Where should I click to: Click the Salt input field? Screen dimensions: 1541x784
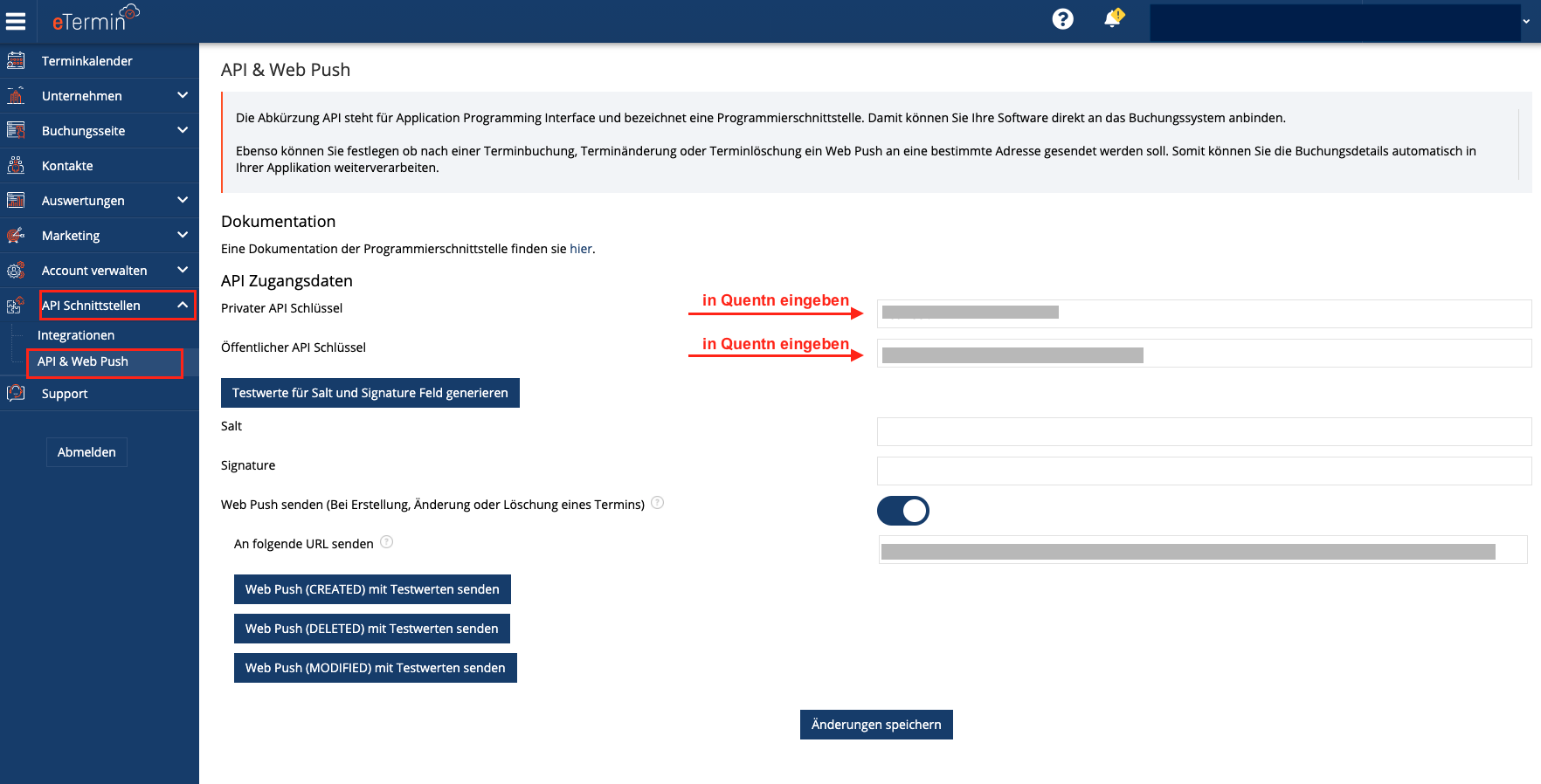coord(1204,431)
